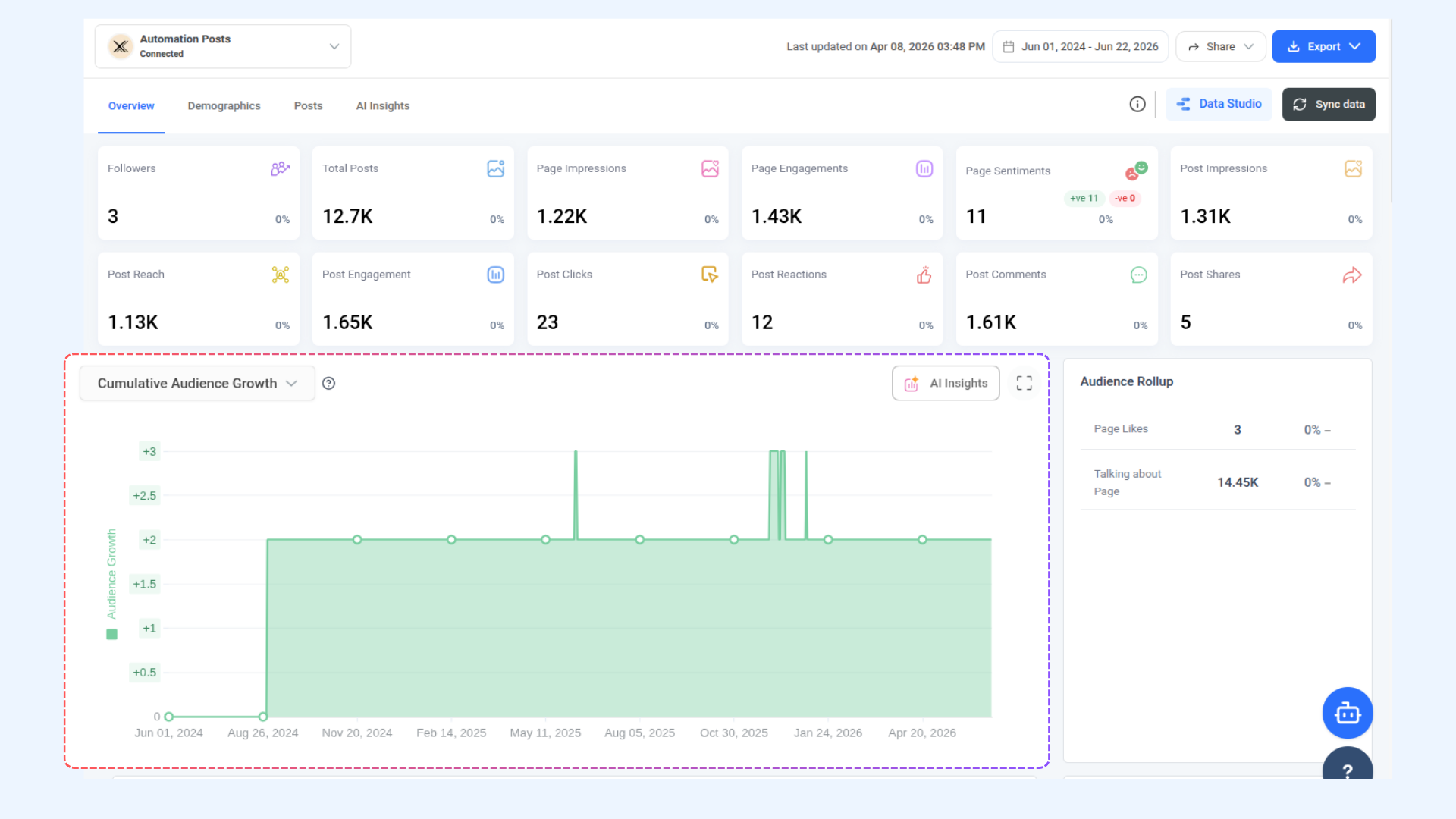Open the Automation Posts account dropdown

tap(223, 46)
